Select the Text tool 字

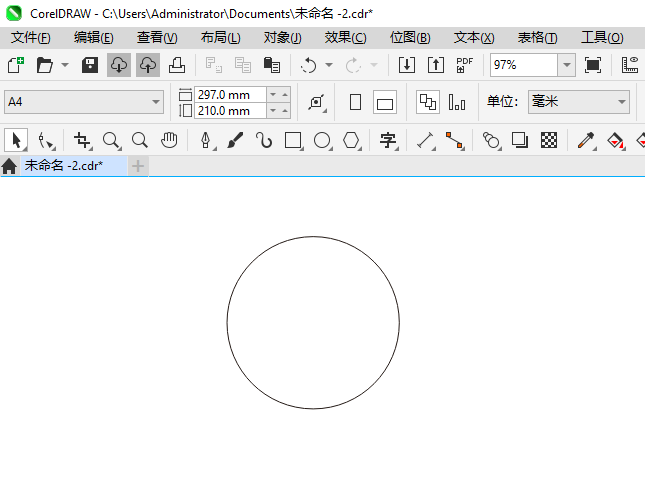(388, 140)
